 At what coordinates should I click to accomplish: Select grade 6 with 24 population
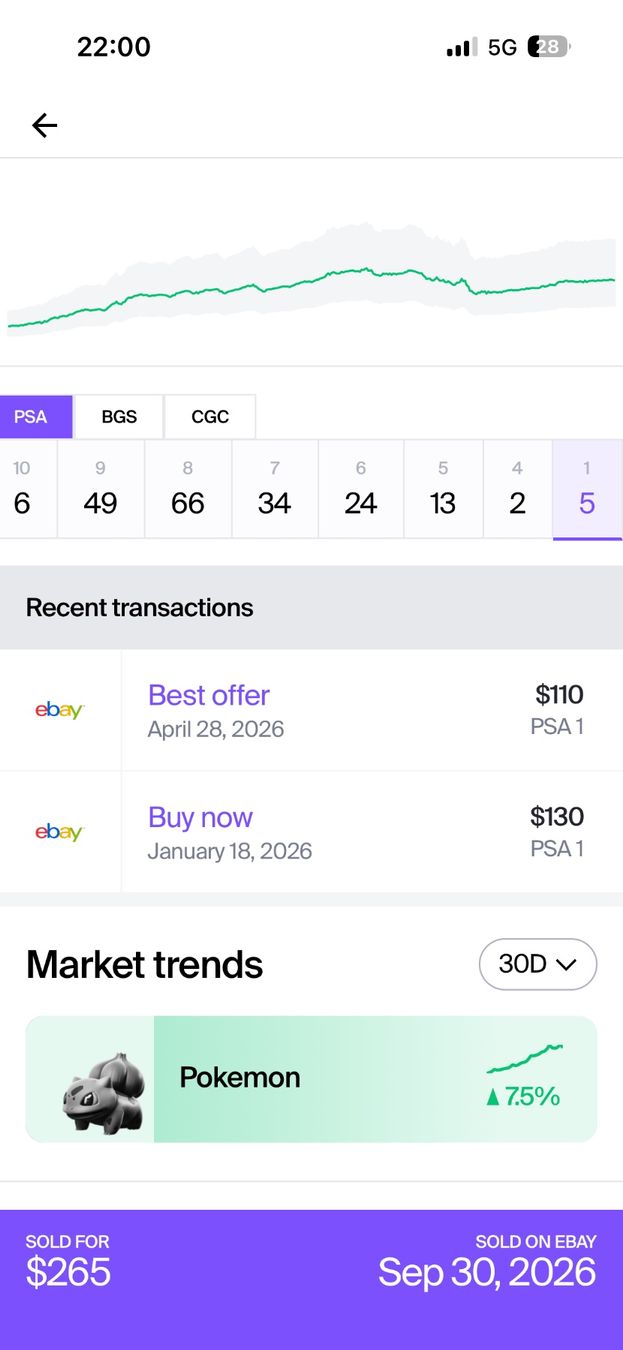tap(361, 490)
